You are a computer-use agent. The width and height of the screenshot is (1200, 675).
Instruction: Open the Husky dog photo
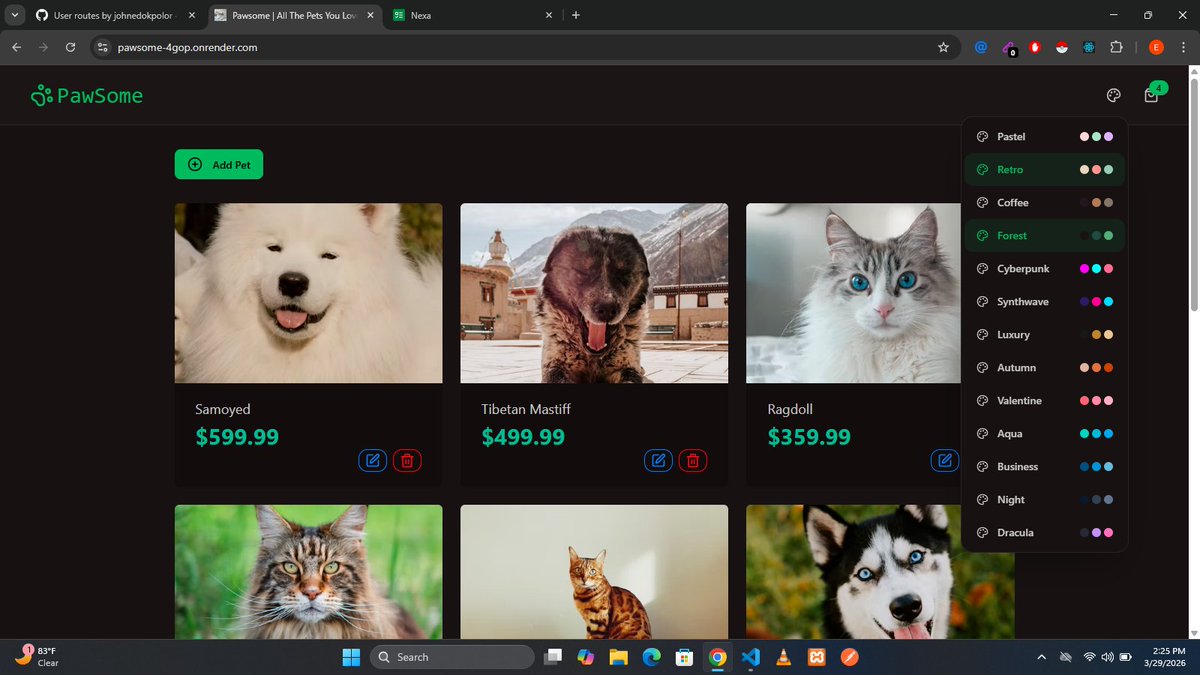point(880,572)
